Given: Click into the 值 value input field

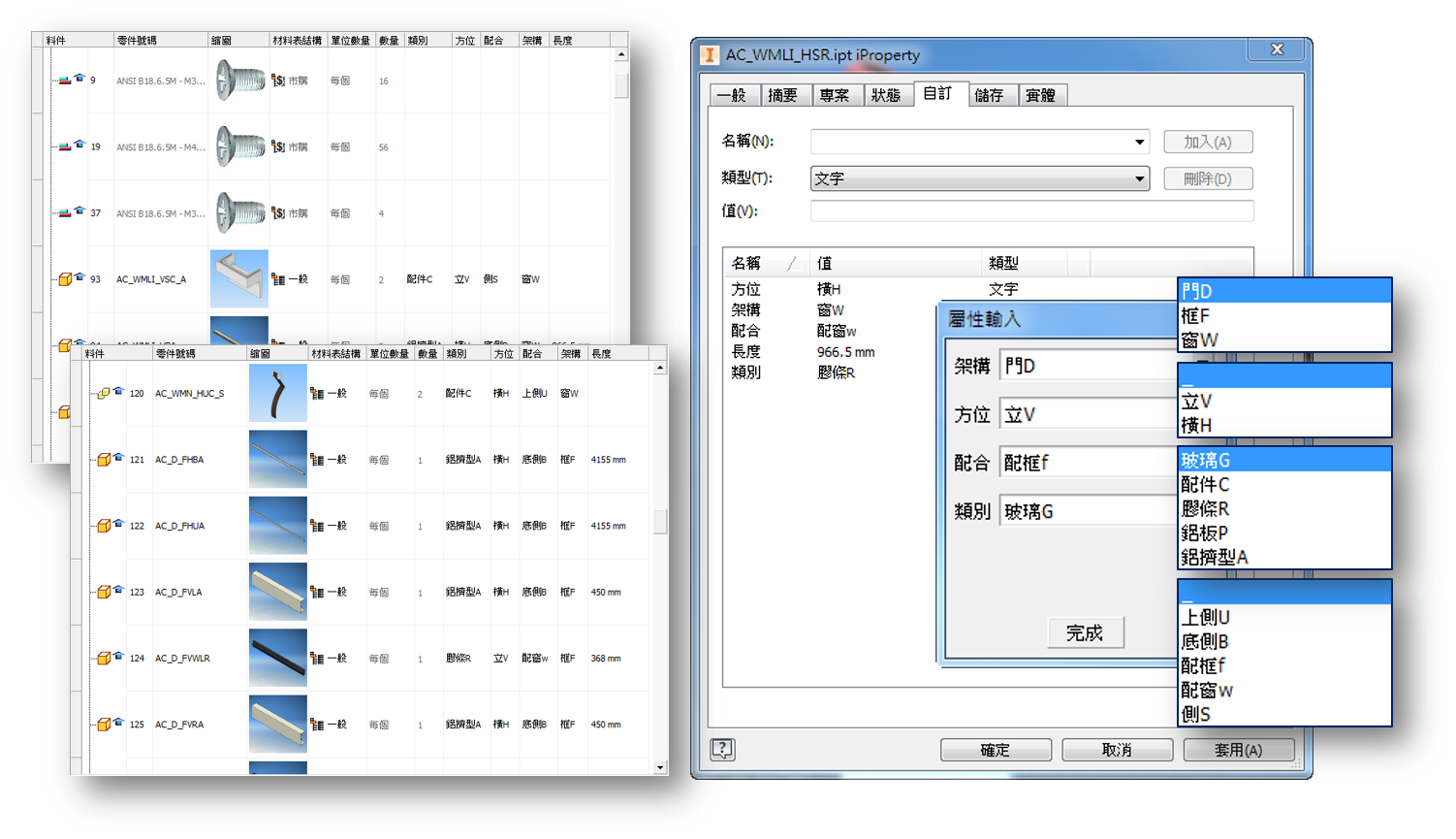Looking at the screenshot, I should pyautogui.click(x=1031, y=211).
